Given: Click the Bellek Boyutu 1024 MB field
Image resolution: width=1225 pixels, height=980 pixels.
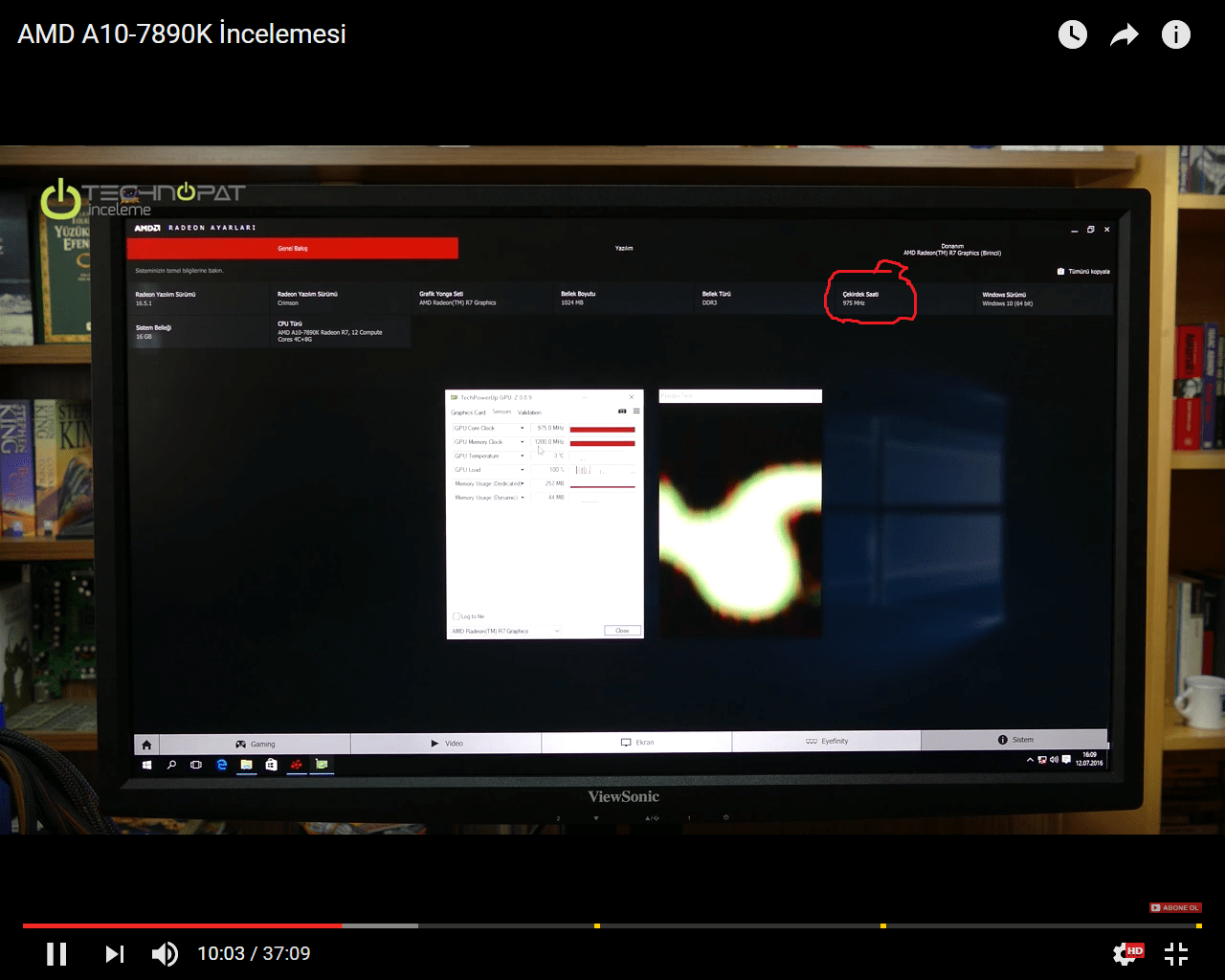Looking at the screenshot, I should tap(626, 299).
